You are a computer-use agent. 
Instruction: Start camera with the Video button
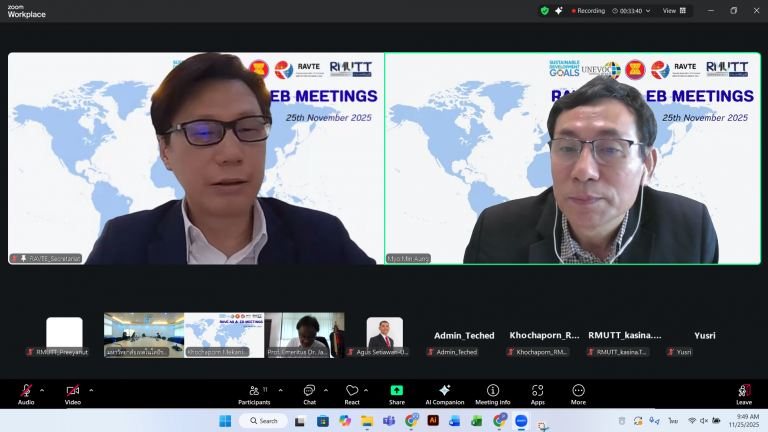click(x=72, y=392)
